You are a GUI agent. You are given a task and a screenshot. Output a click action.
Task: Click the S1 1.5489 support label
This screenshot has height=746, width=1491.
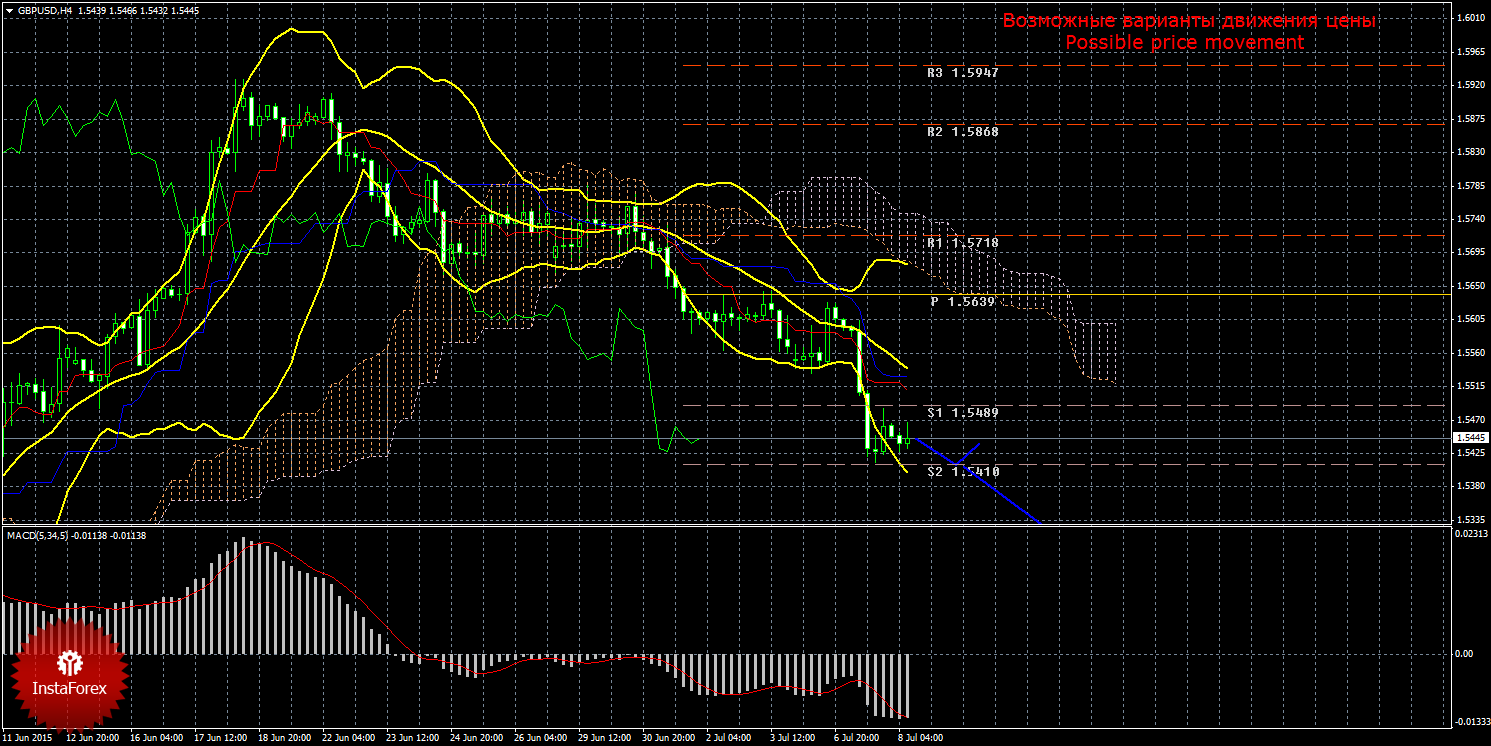(962, 412)
